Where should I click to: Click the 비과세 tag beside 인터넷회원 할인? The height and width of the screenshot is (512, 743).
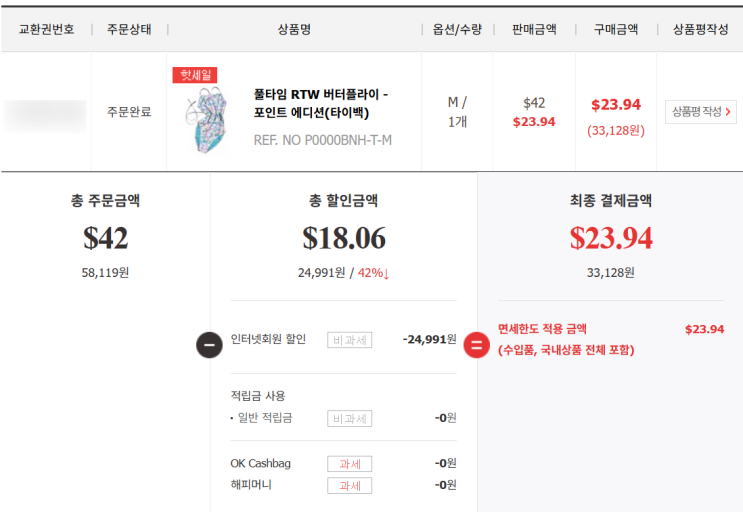[x=349, y=340]
